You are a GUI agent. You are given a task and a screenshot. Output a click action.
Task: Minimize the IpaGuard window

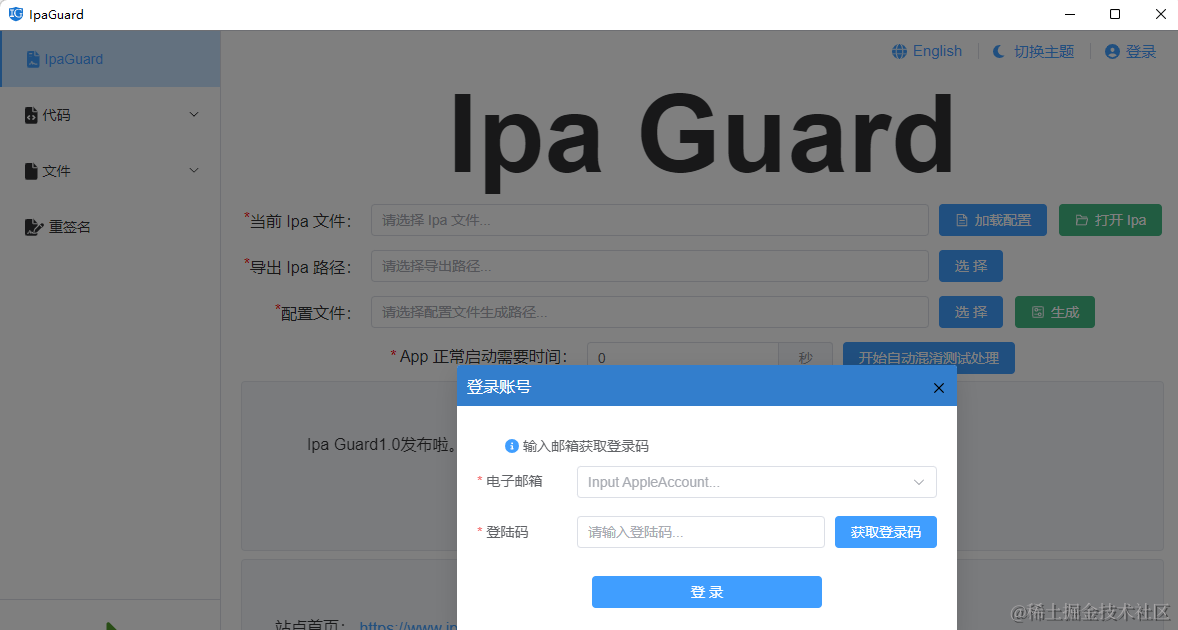pyautogui.click(x=1070, y=14)
